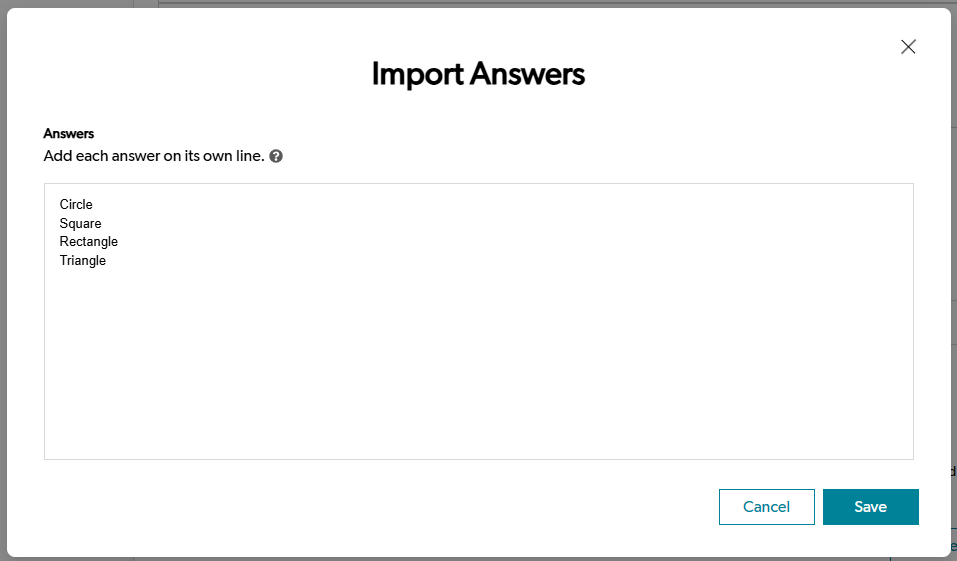Place cursor on the Circle answer line
This screenshot has height=561, width=957.
point(76,205)
